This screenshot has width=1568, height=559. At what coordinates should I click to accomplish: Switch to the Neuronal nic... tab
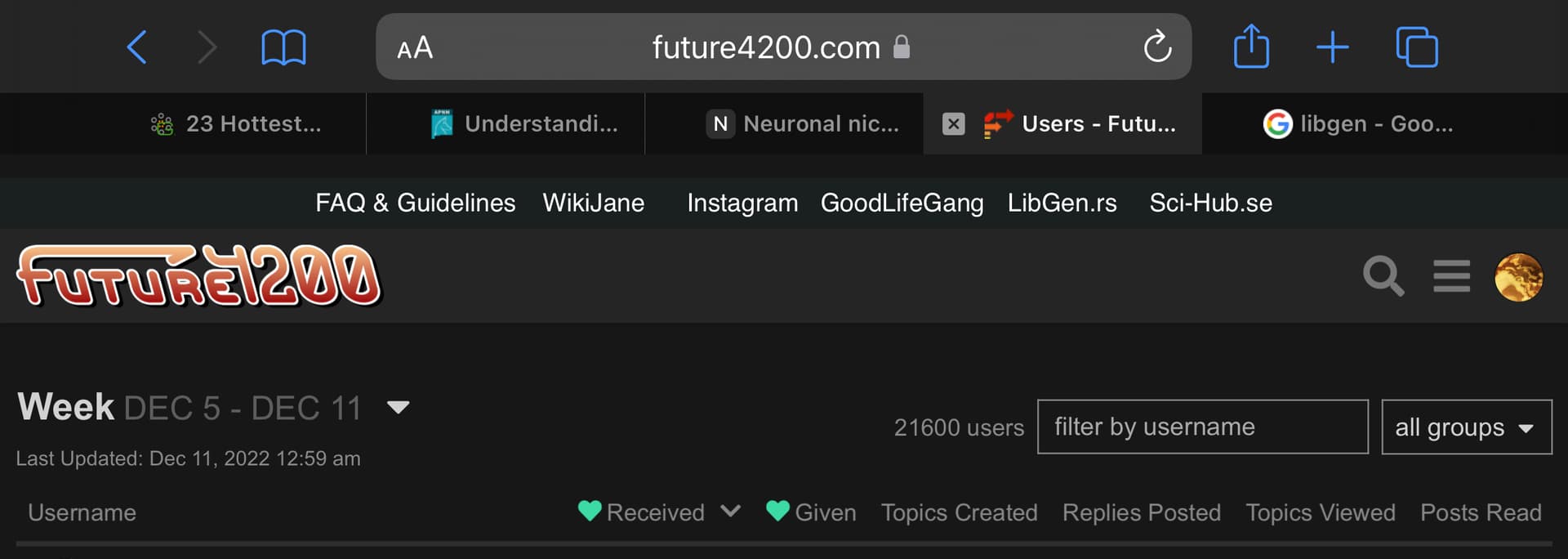804,124
